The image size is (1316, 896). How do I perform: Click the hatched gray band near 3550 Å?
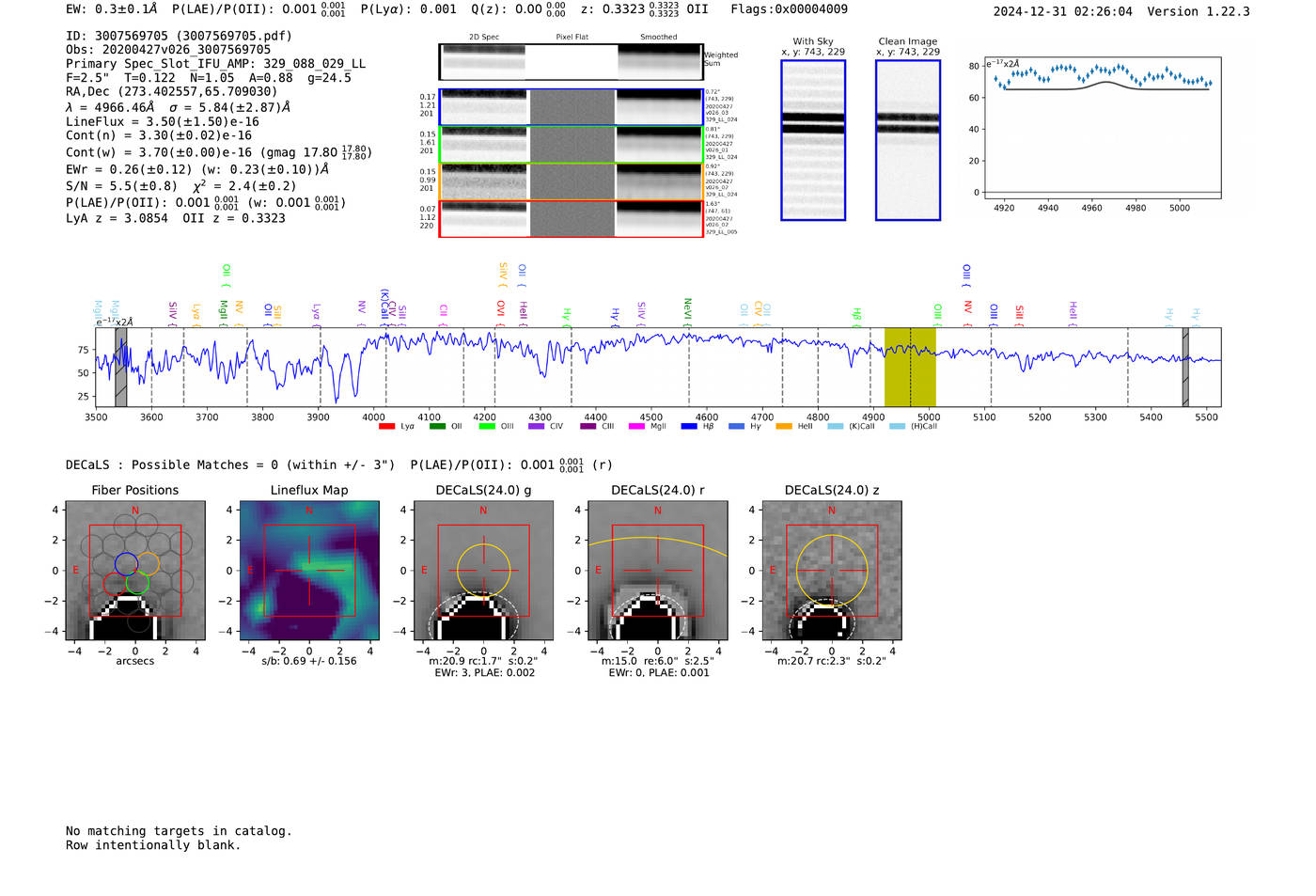tap(120, 367)
